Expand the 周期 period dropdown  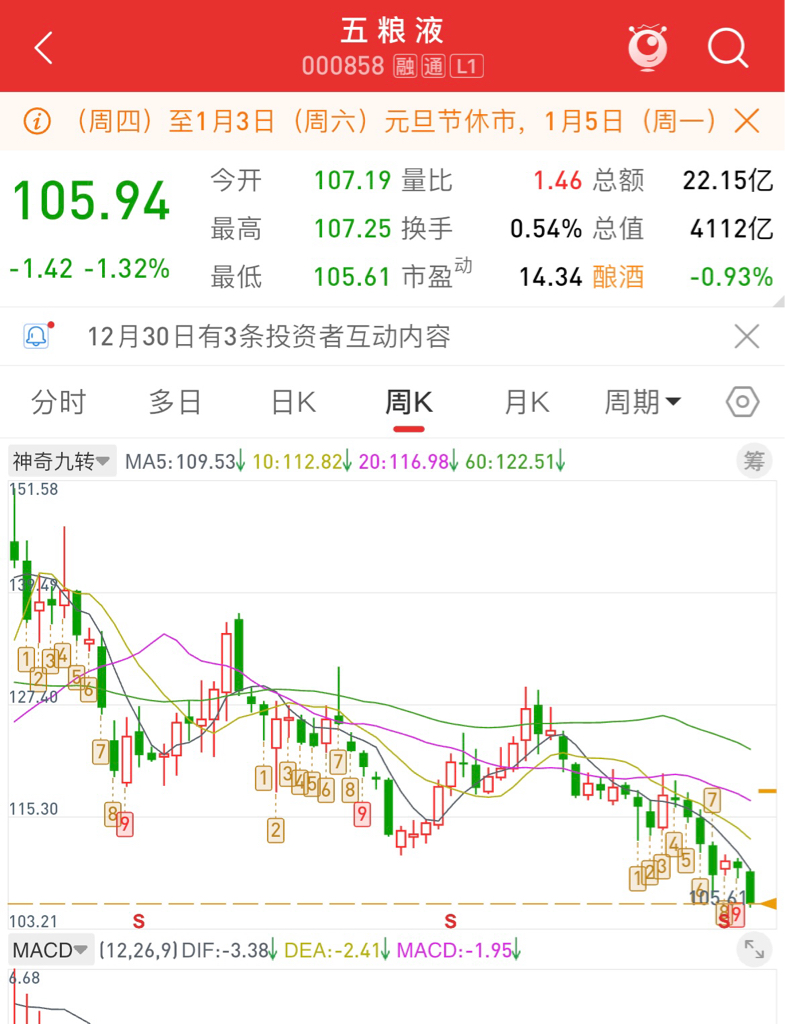click(x=642, y=402)
